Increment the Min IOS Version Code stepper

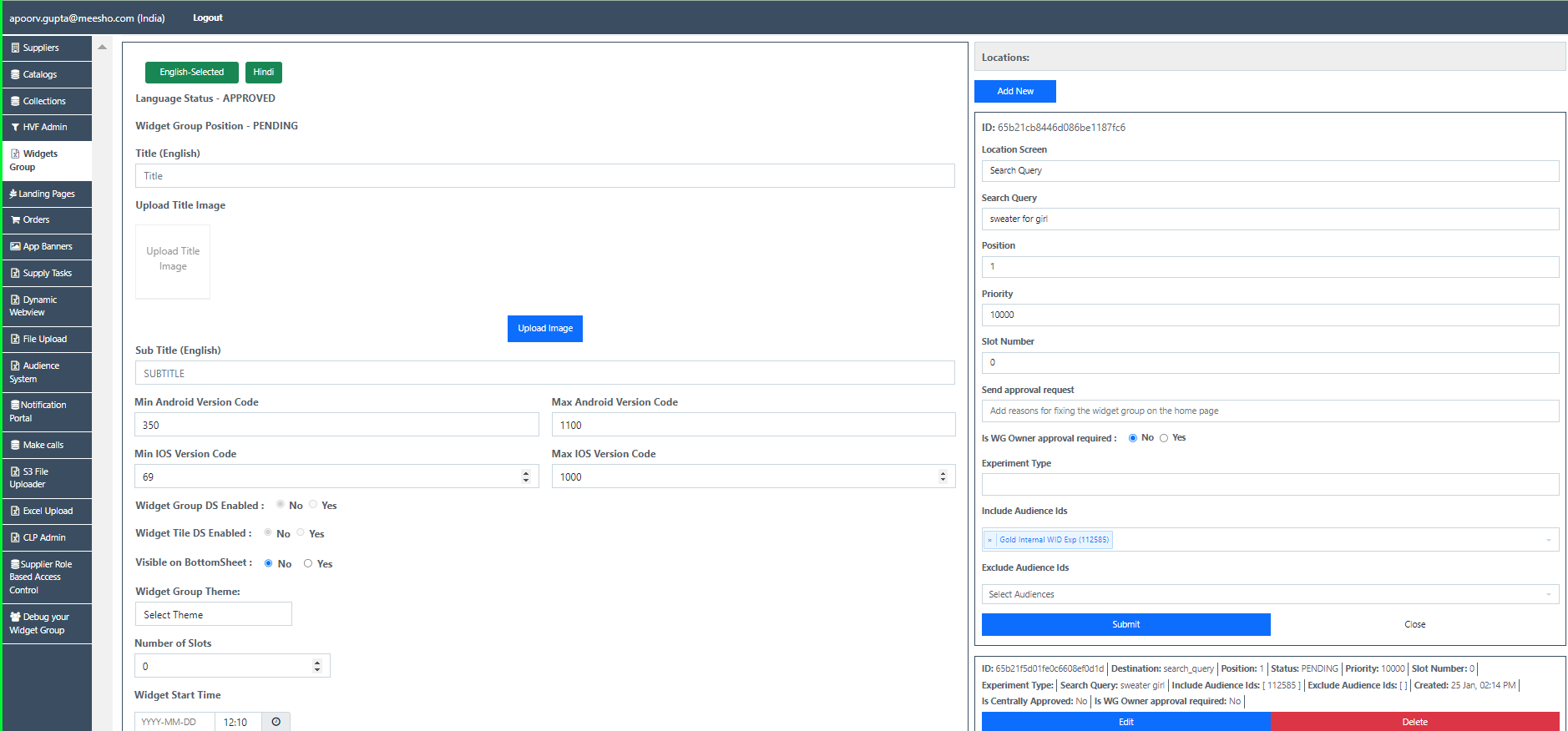tap(526, 473)
